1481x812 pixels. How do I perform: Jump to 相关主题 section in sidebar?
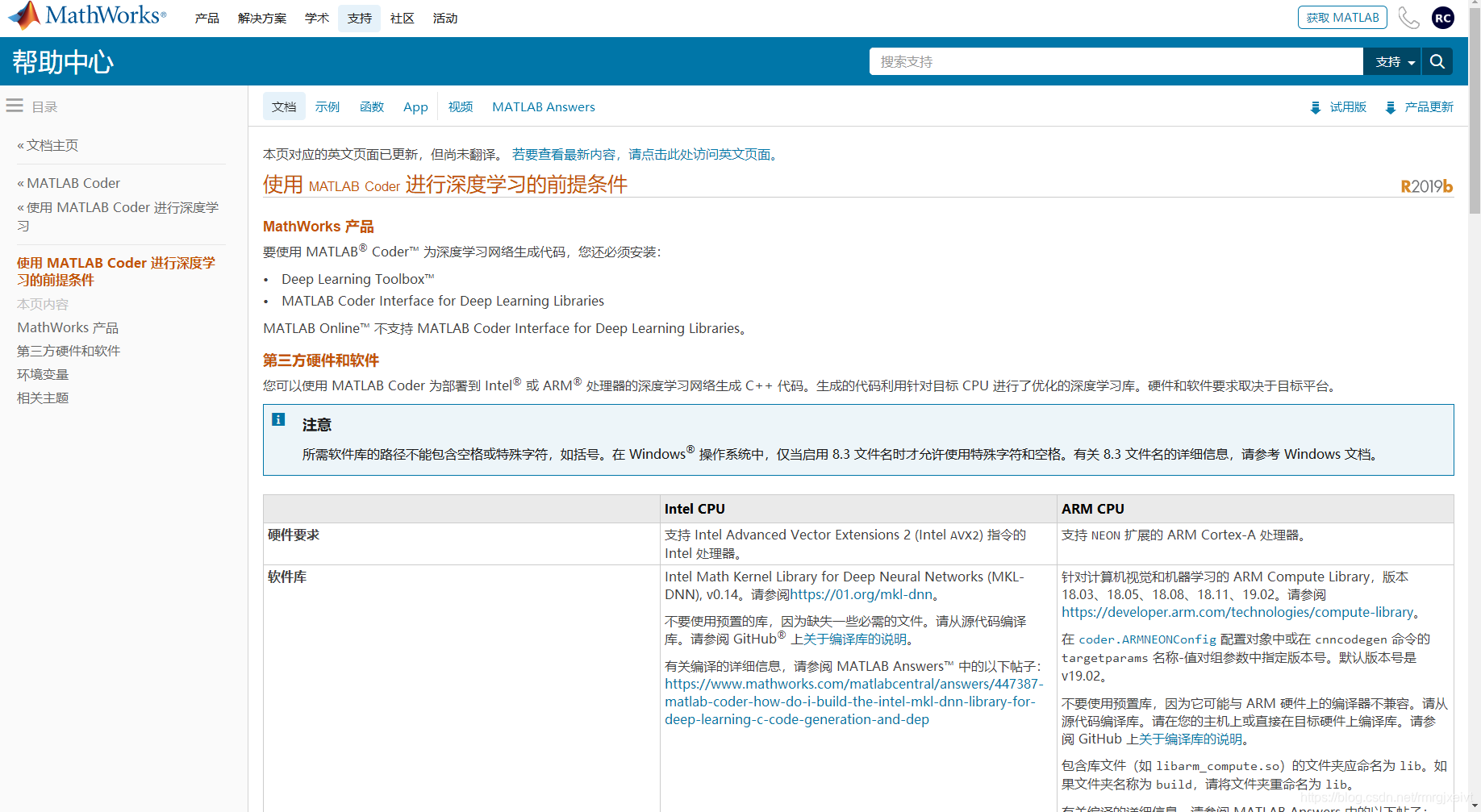tap(43, 398)
